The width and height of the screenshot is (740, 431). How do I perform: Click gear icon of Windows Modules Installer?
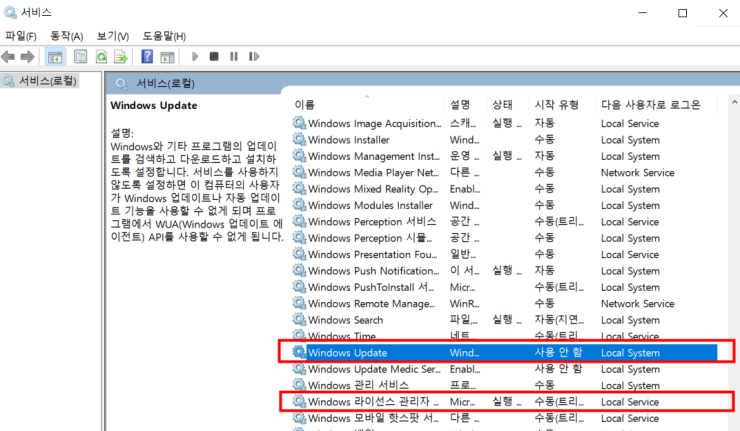coord(299,205)
